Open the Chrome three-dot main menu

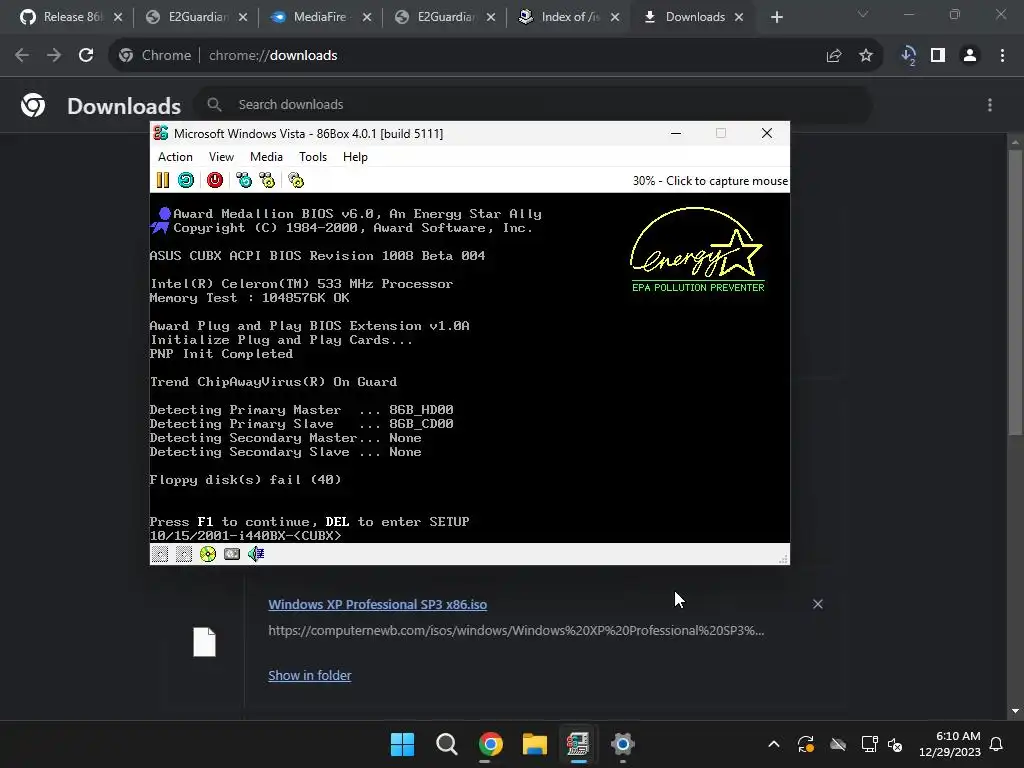tap(1002, 56)
